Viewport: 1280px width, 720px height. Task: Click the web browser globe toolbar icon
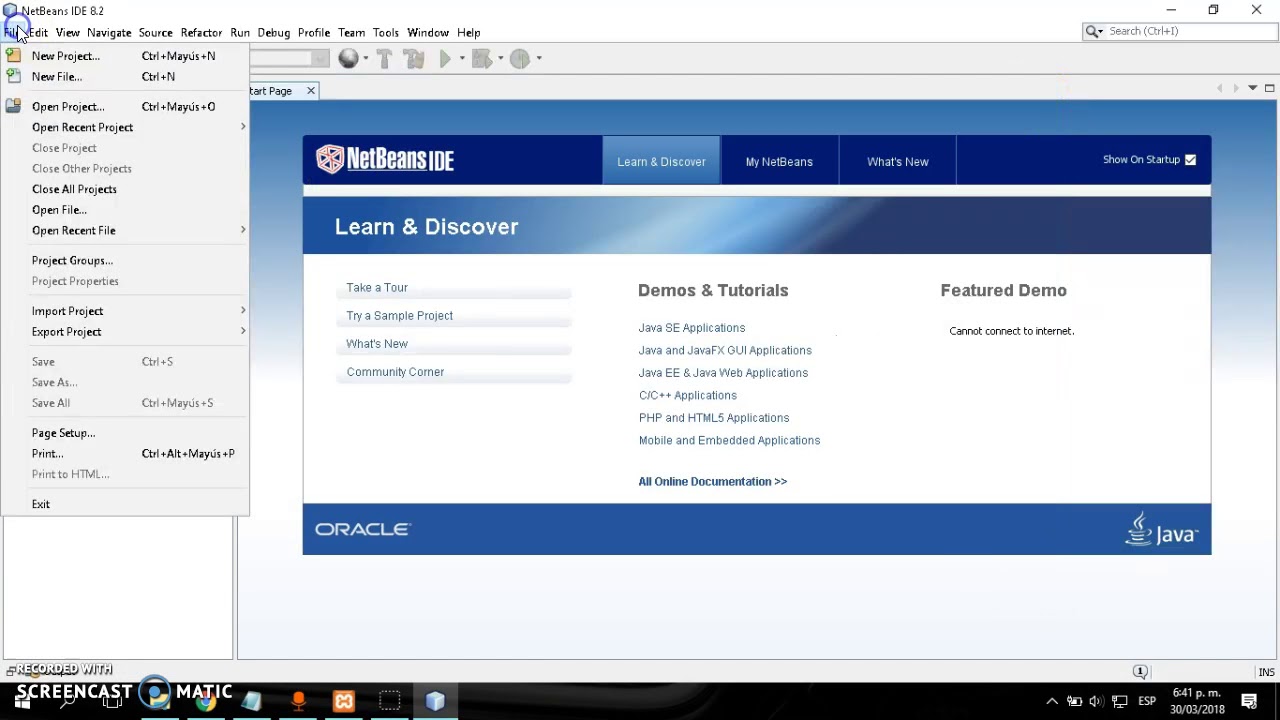[348, 59]
